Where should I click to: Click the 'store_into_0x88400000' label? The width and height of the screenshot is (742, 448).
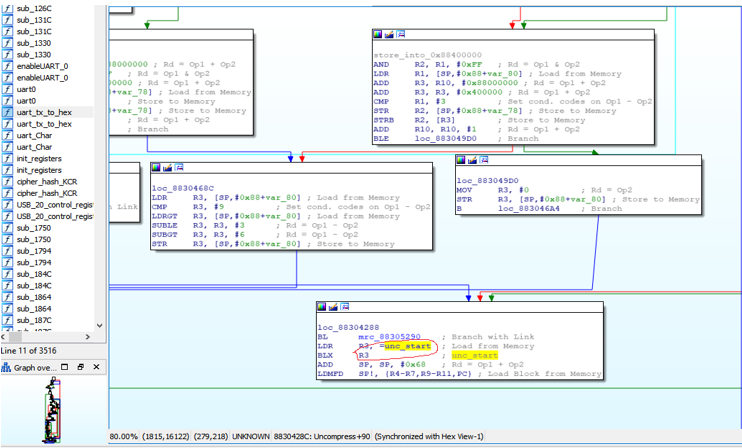(428, 55)
